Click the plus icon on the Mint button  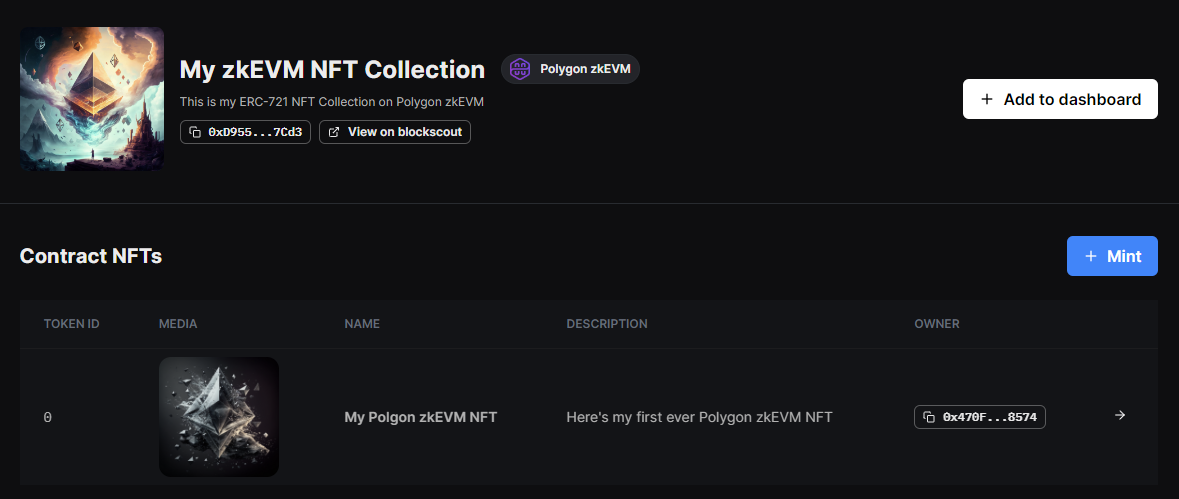[x=1091, y=256]
